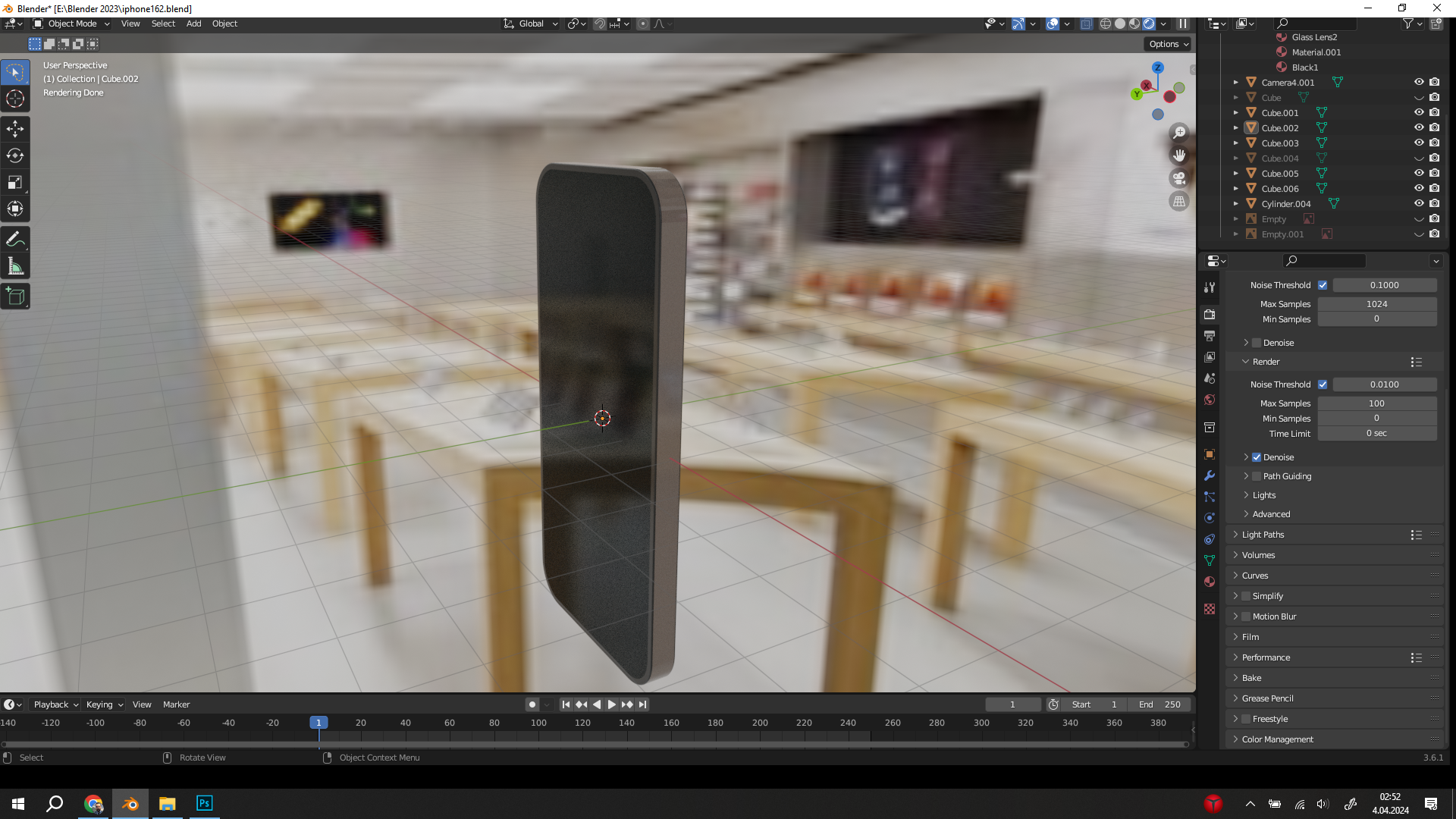Select the Rotate tool
This screenshot has width=1456, height=819.
pos(15,155)
